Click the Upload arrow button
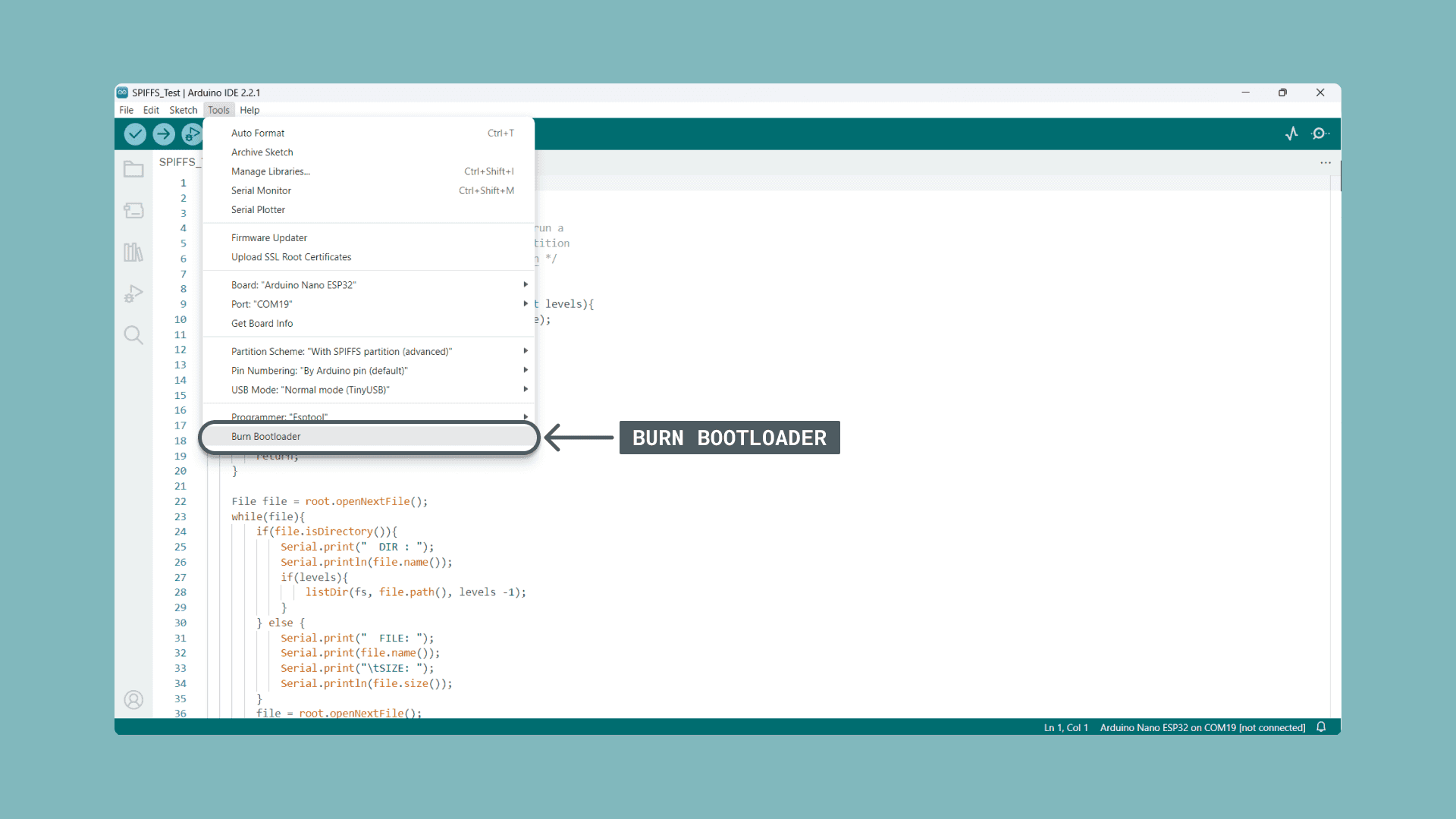 click(x=164, y=134)
